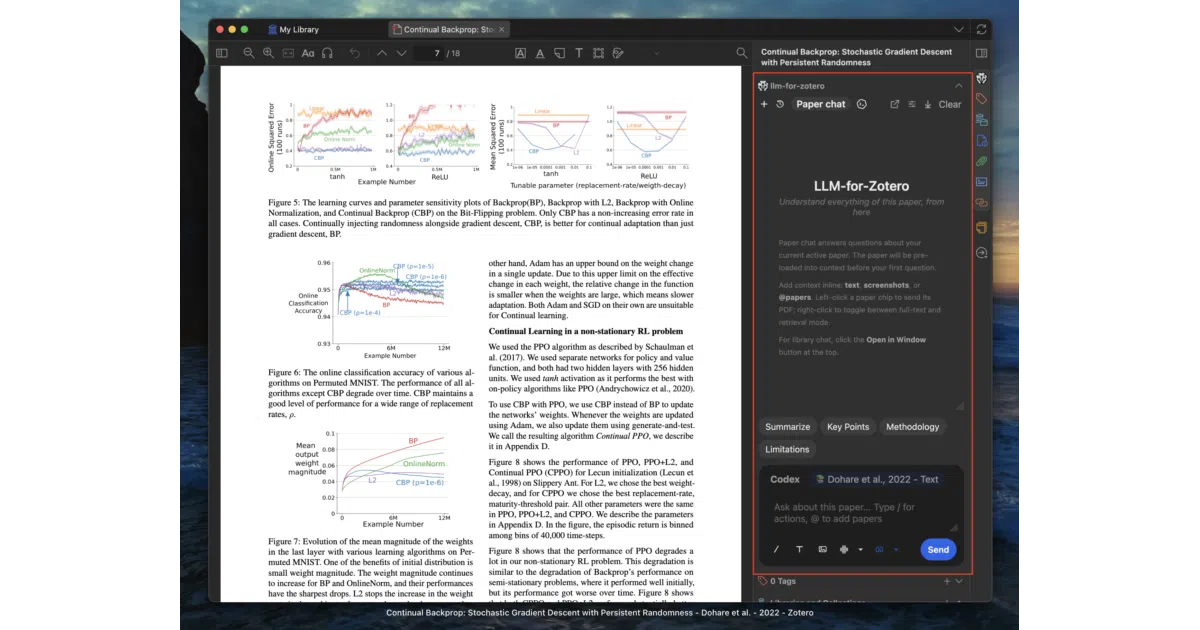Start a new chat with plus icon
The width and height of the screenshot is (1200, 630).
coord(764,104)
